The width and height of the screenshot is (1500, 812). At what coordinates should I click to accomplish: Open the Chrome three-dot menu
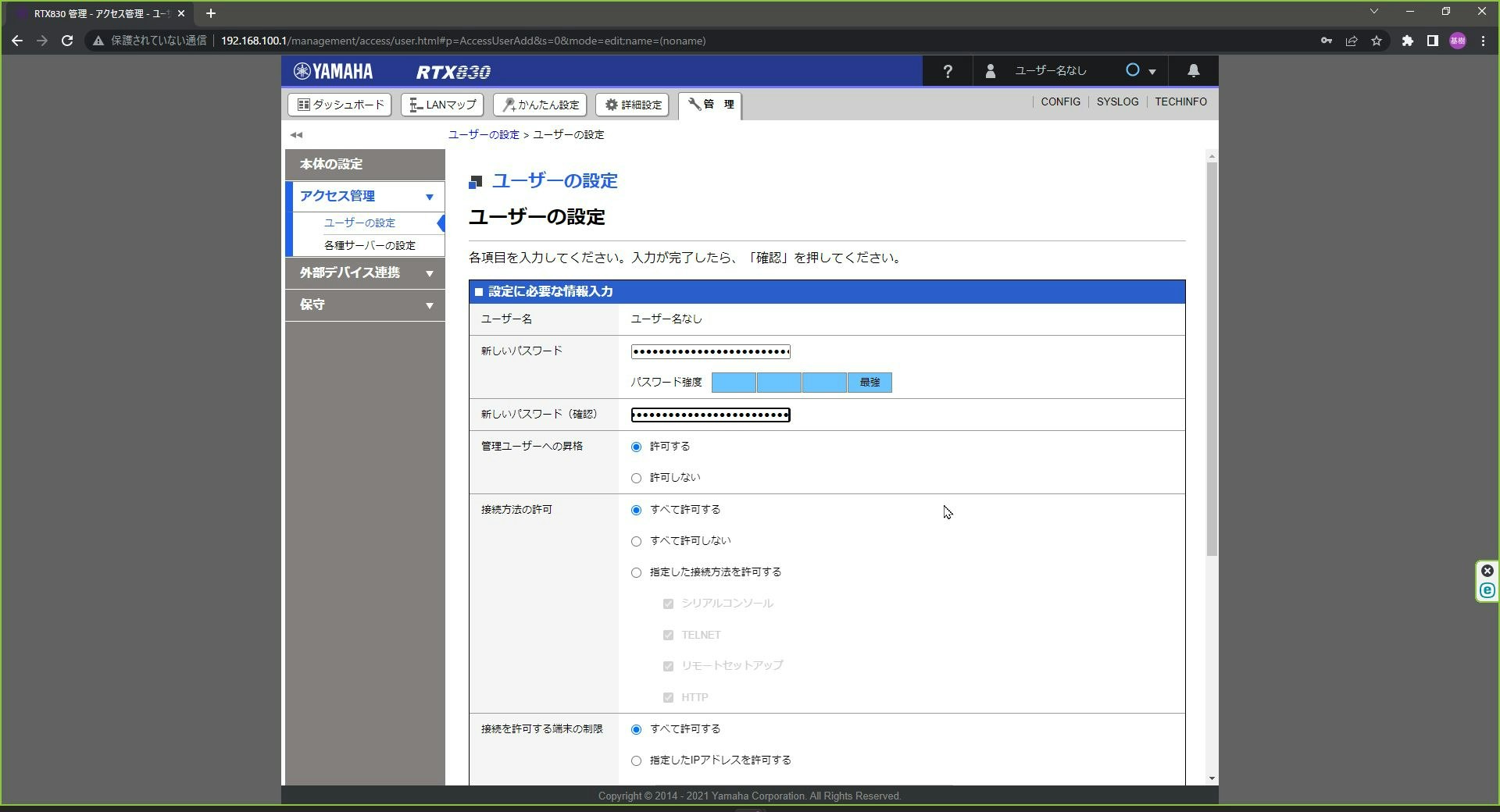(x=1483, y=41)
